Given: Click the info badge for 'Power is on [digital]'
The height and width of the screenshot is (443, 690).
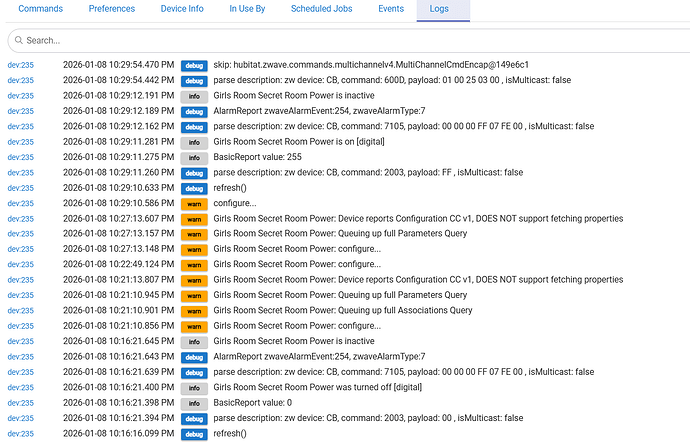Looking at the screenshot, I should [x=193, y=142].
